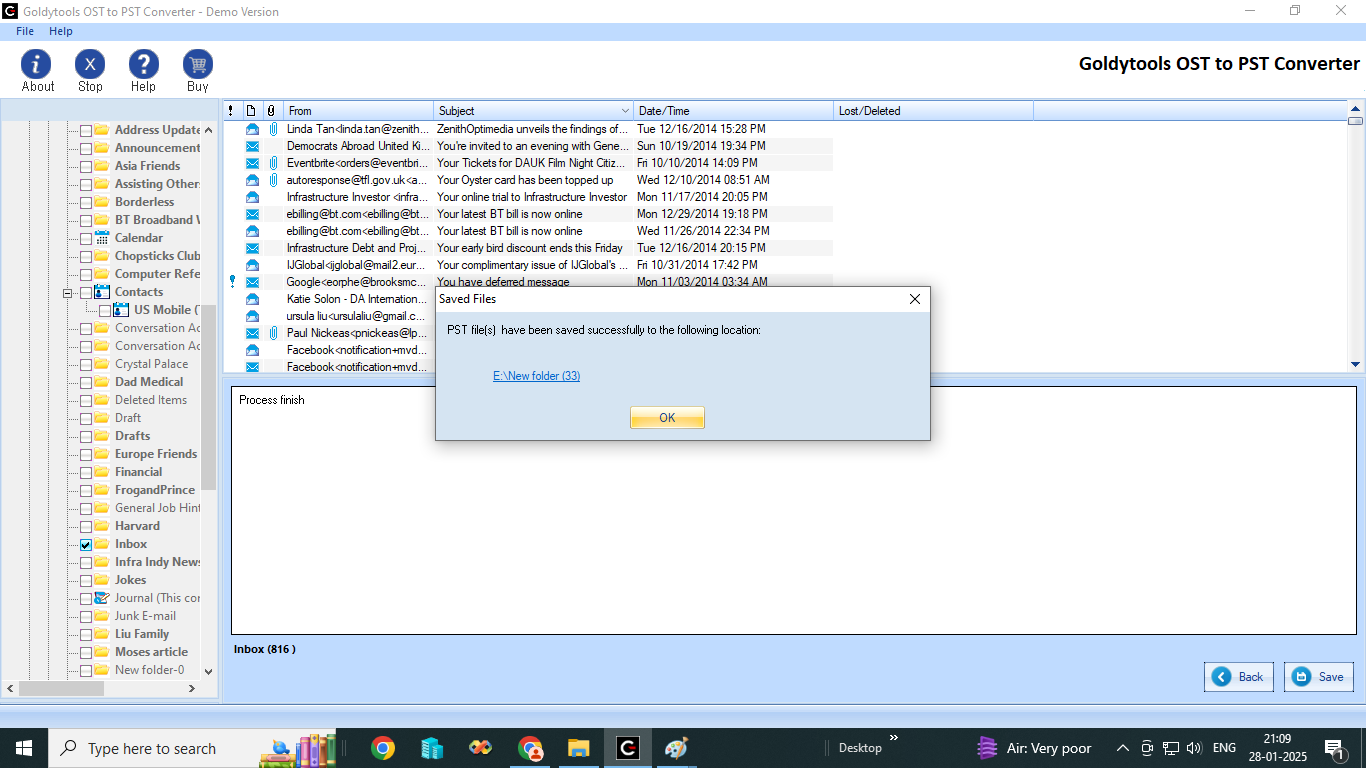The width and height of the screenshot is (1366, 768).
Task: Close the Saved Files dialog
Action: click(x=914, y=299)
